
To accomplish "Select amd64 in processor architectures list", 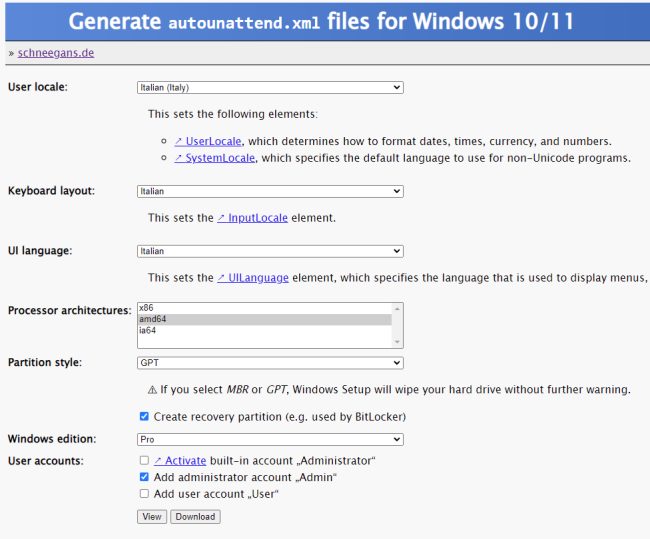I will tap(264, 319).
